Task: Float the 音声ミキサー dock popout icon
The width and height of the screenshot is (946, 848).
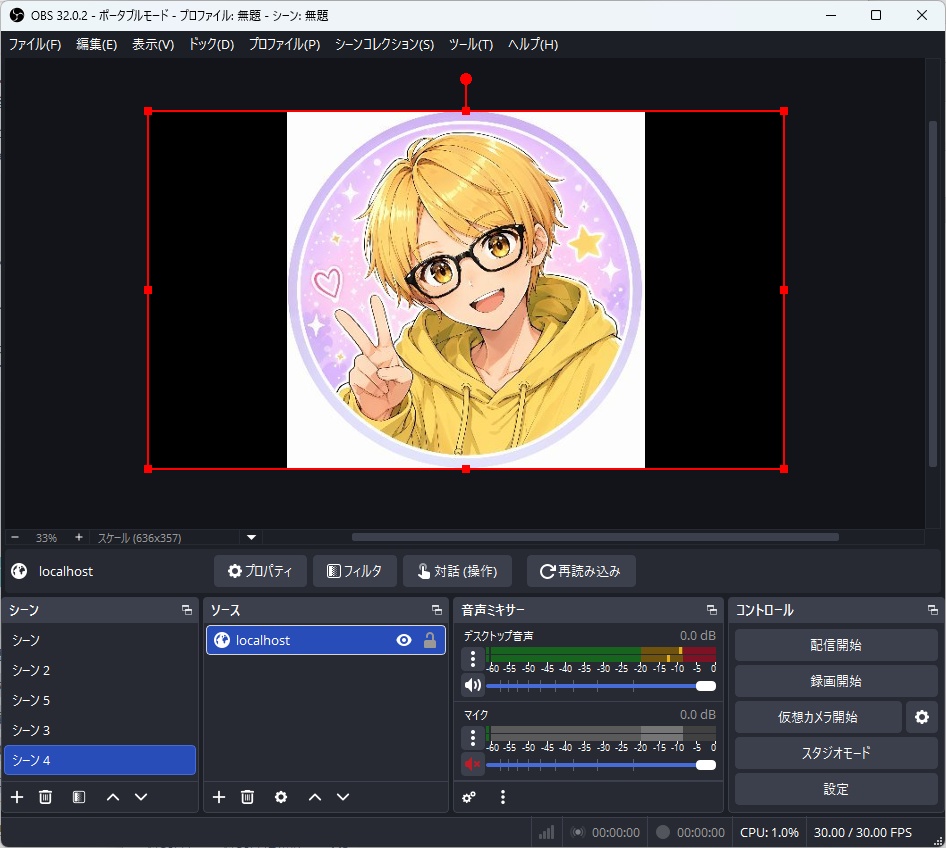Action: [x=711, y=610]
